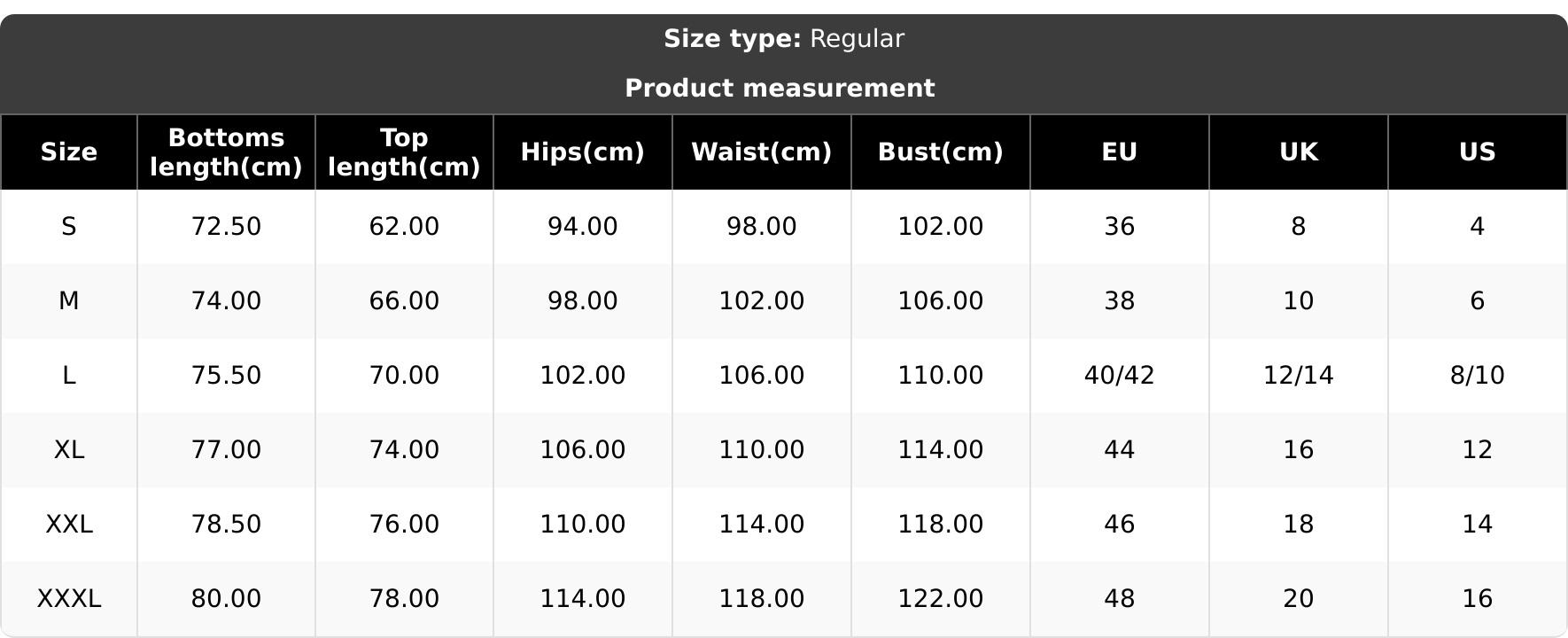Click the Size column header

point(69,152)
